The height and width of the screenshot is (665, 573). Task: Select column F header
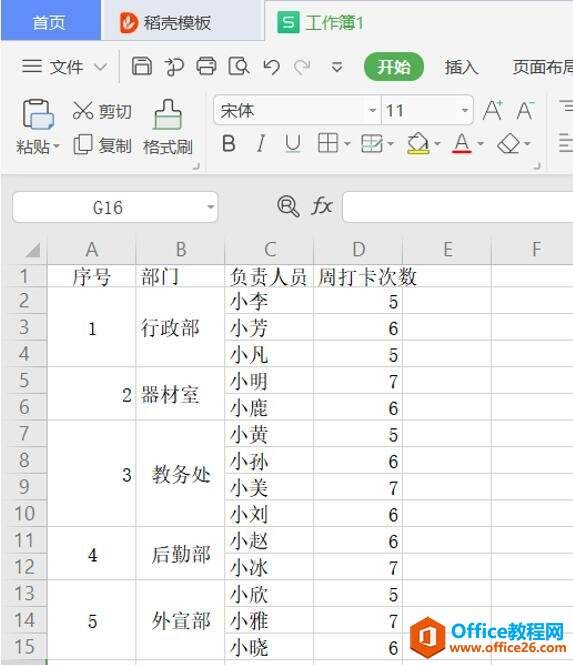pyautogui.click(x=535, y=249)
